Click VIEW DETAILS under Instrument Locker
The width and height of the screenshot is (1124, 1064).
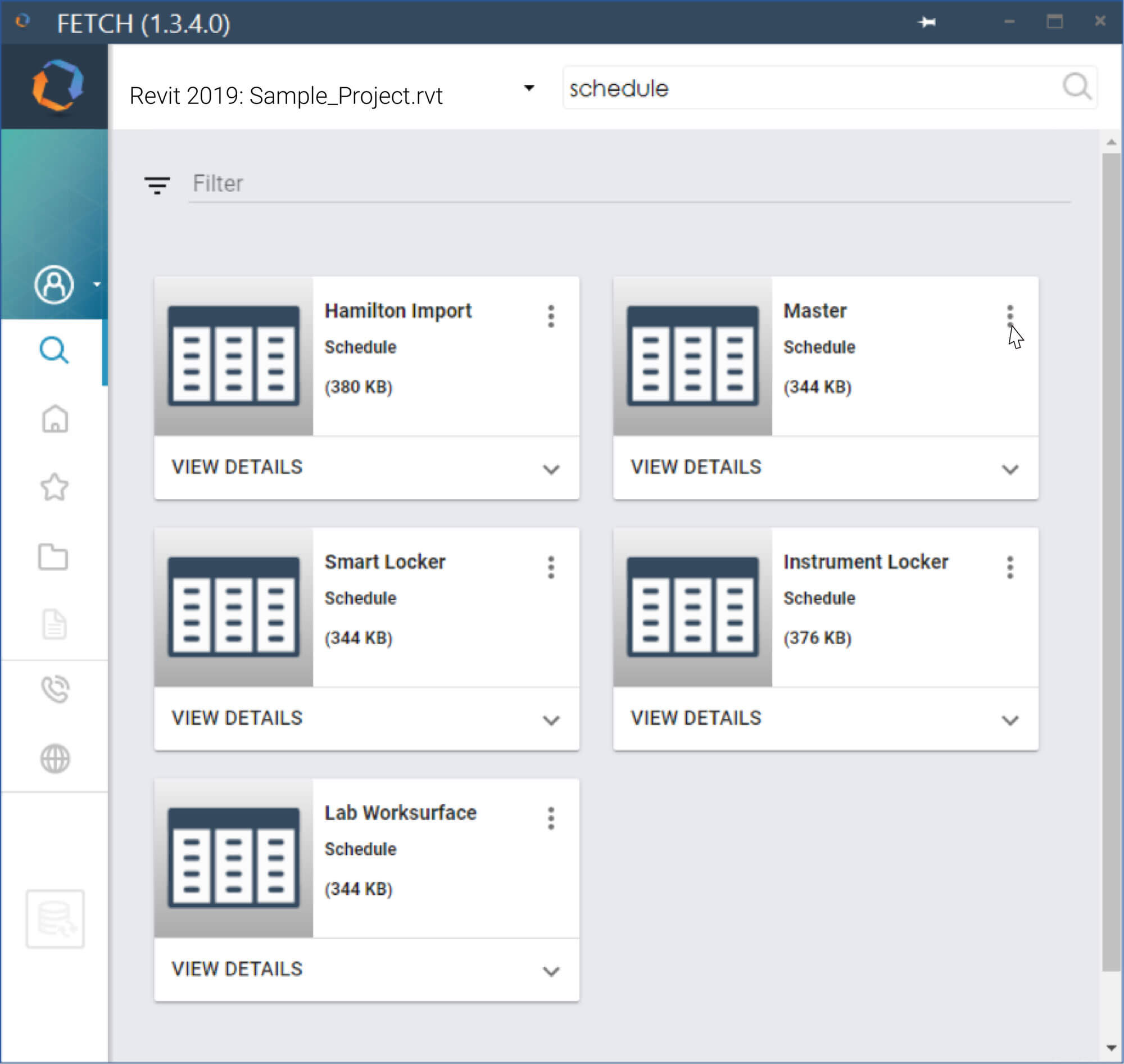[x=696, y=718]
